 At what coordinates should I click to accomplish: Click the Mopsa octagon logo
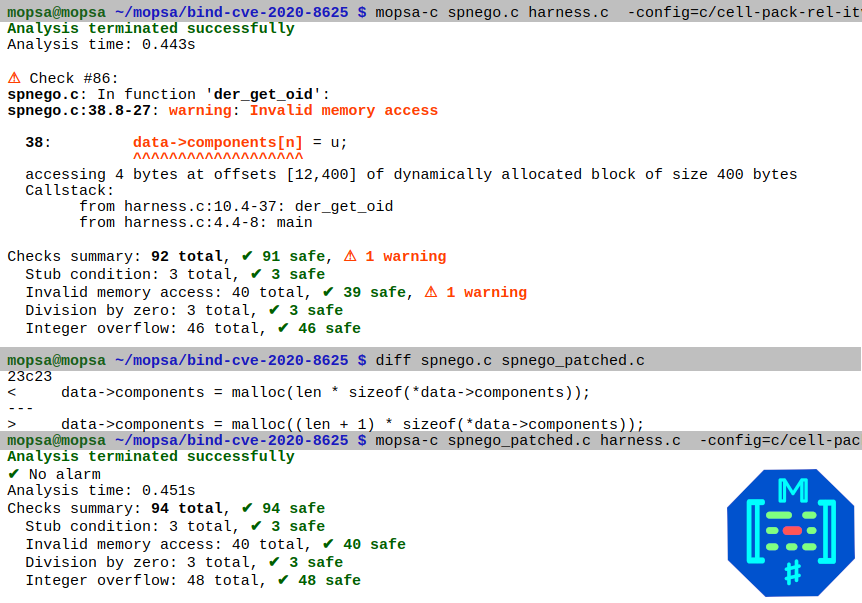[x=791, y=532]
